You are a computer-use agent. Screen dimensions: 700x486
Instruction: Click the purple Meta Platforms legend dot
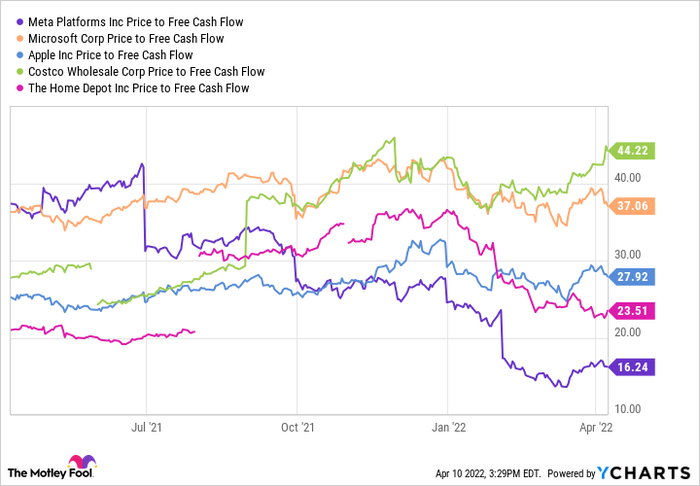point(13,21)
